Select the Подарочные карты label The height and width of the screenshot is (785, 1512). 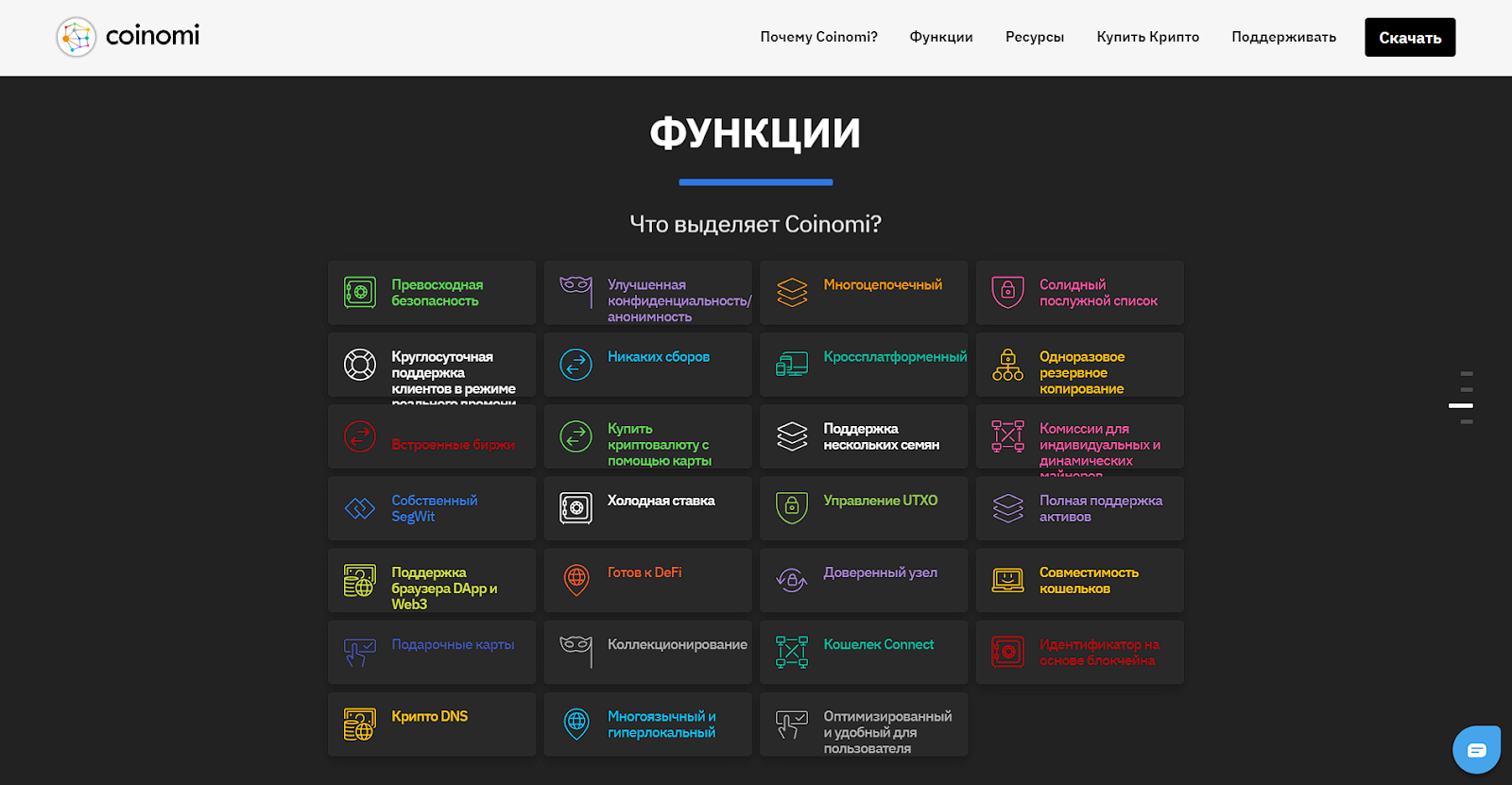click(454, 644)
